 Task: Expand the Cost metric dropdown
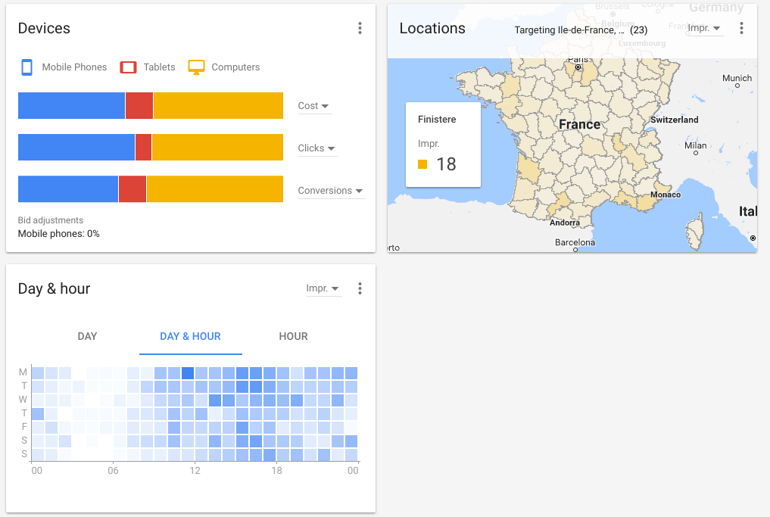point(314,106)
